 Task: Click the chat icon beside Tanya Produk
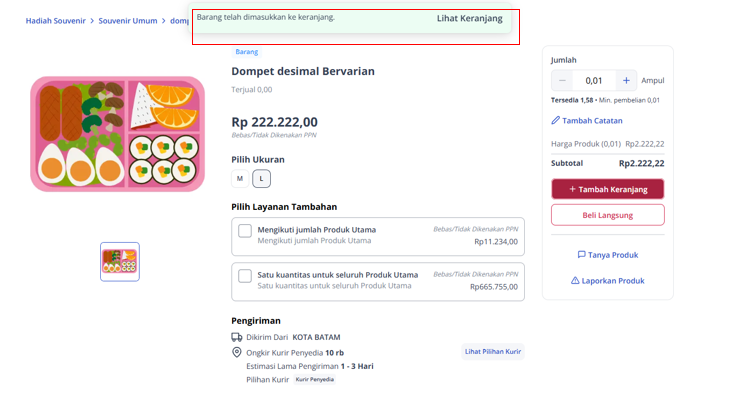(x=581, y=255)
